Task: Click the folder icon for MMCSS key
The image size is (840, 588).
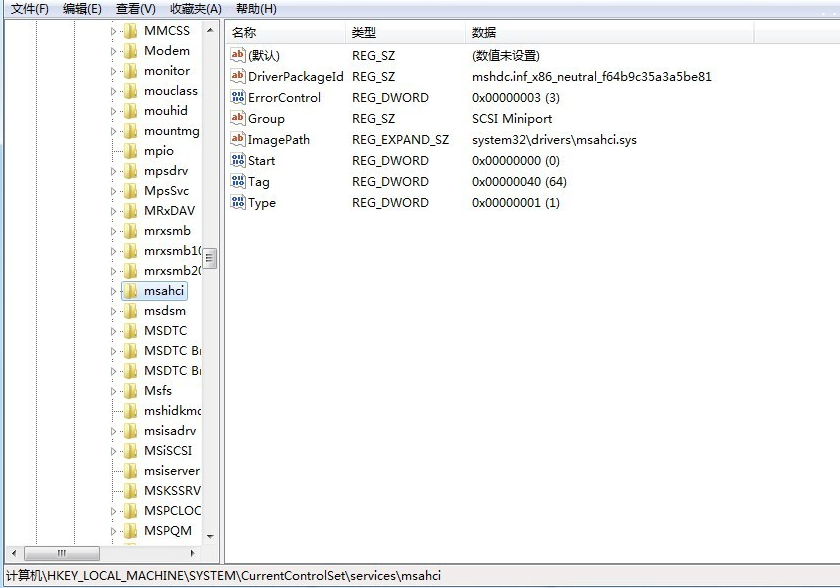Action: pos(130,31)
